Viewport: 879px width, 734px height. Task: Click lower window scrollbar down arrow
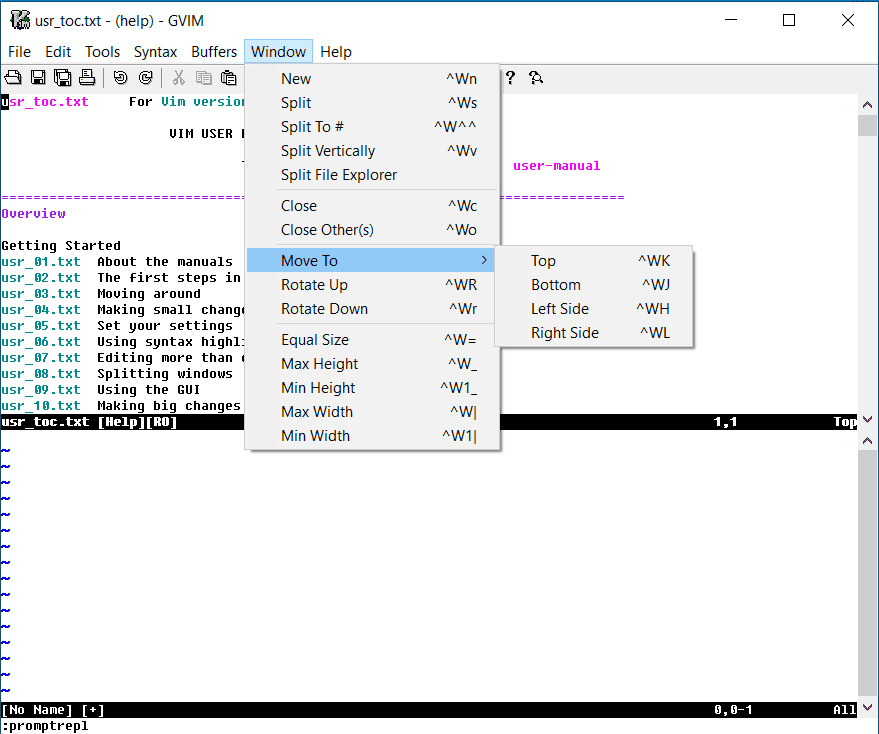coord(867,707)
